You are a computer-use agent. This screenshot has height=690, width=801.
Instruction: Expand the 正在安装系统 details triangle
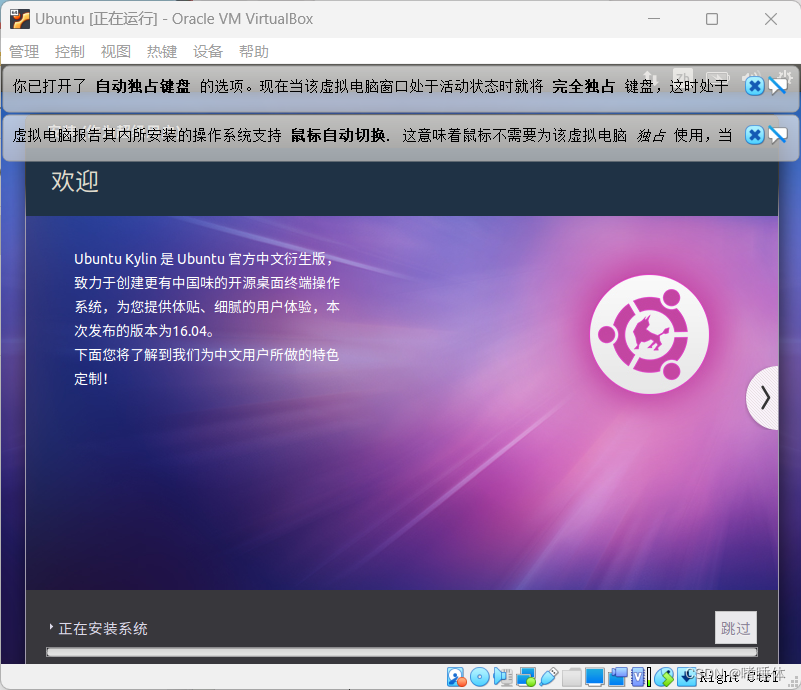pyautogui.click(x=51, y=627)
